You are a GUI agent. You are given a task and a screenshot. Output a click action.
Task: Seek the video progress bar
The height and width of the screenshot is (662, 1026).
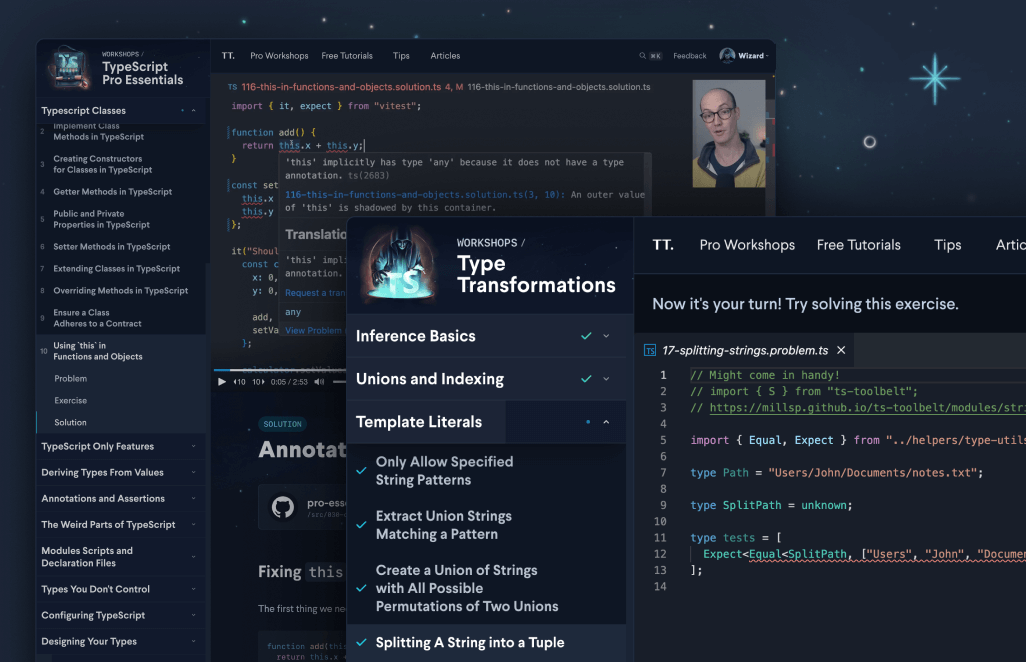pos(280,370)
